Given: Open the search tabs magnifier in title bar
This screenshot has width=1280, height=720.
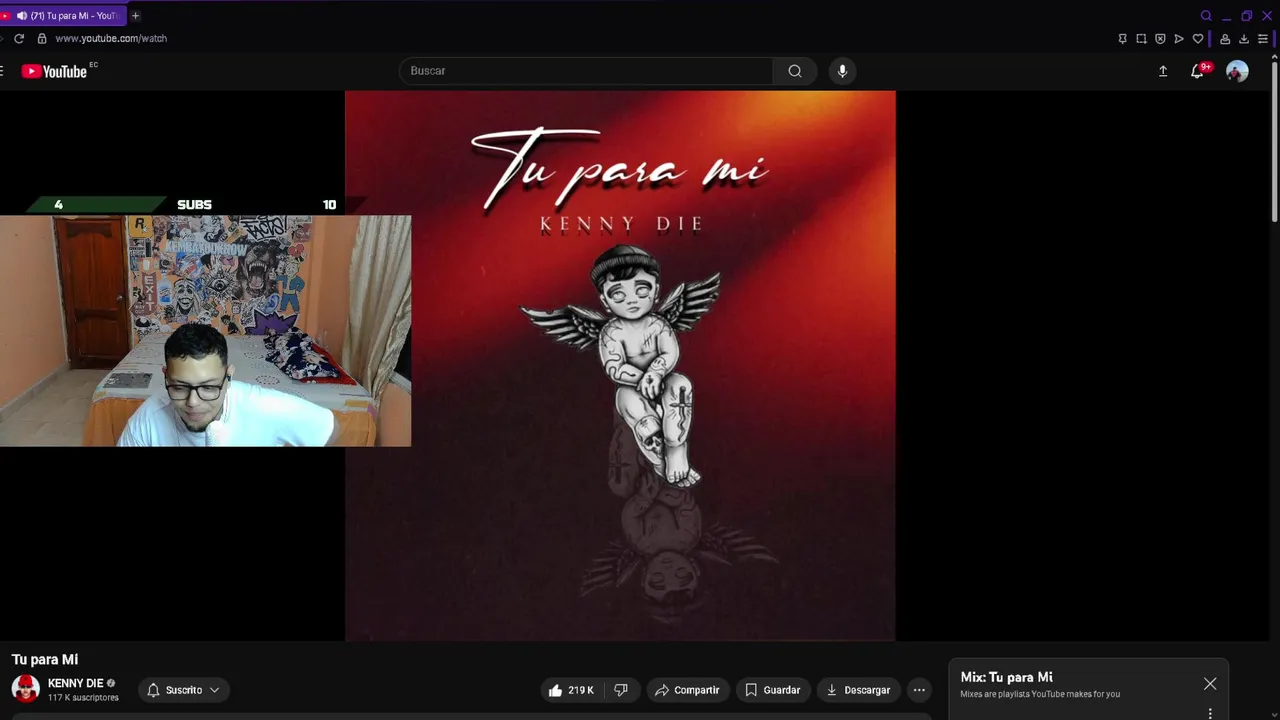Looking at the screenshot, I should tap(1206, 16).
